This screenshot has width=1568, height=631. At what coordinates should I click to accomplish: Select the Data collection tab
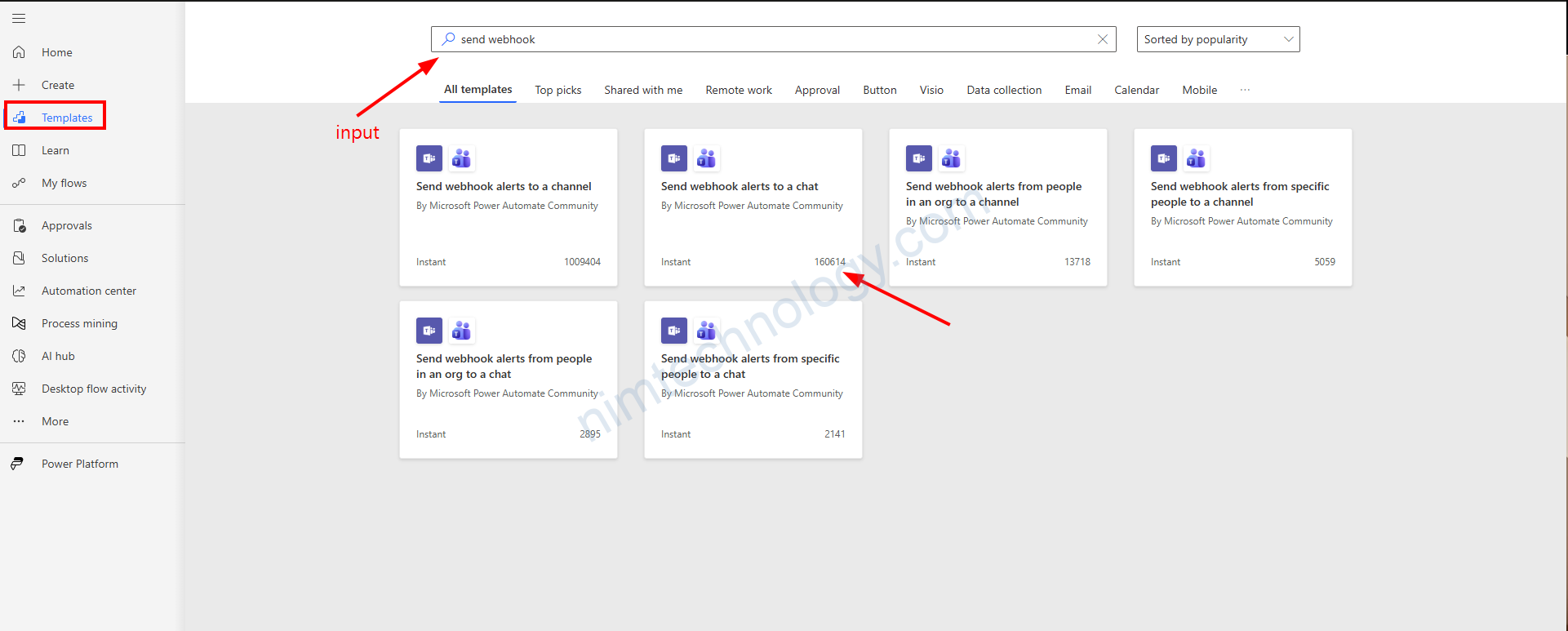[x=1004, y=90]
